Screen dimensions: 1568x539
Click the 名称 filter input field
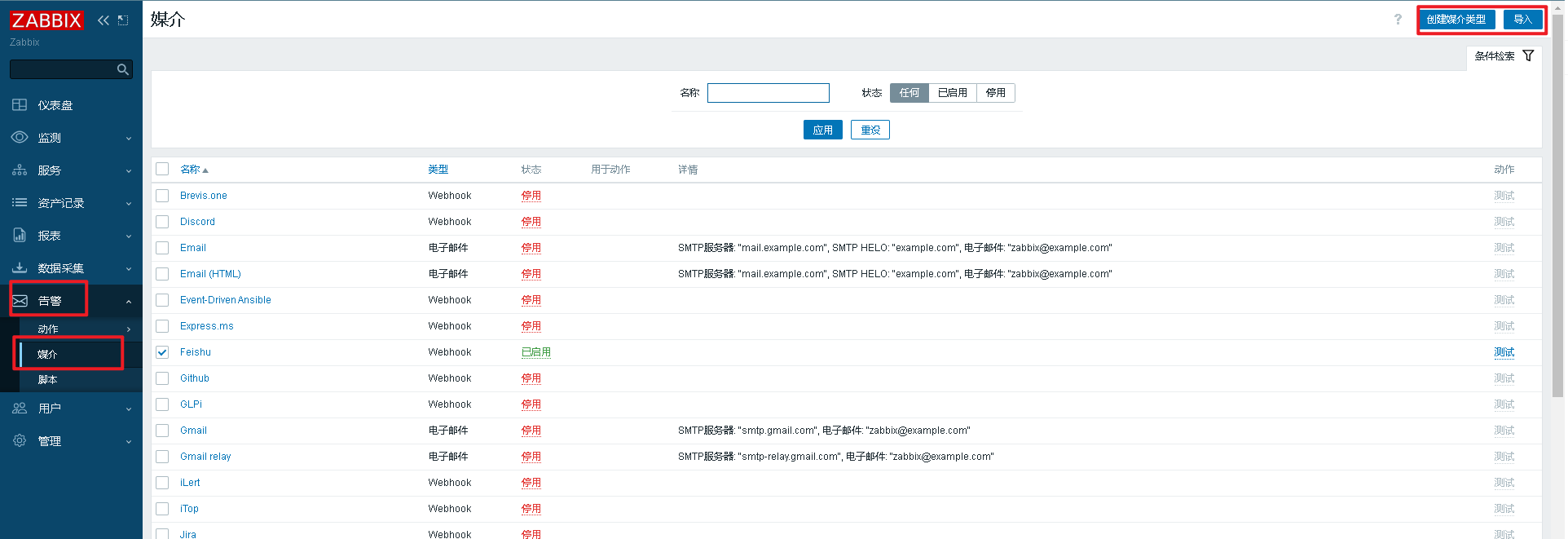[769, 93]
